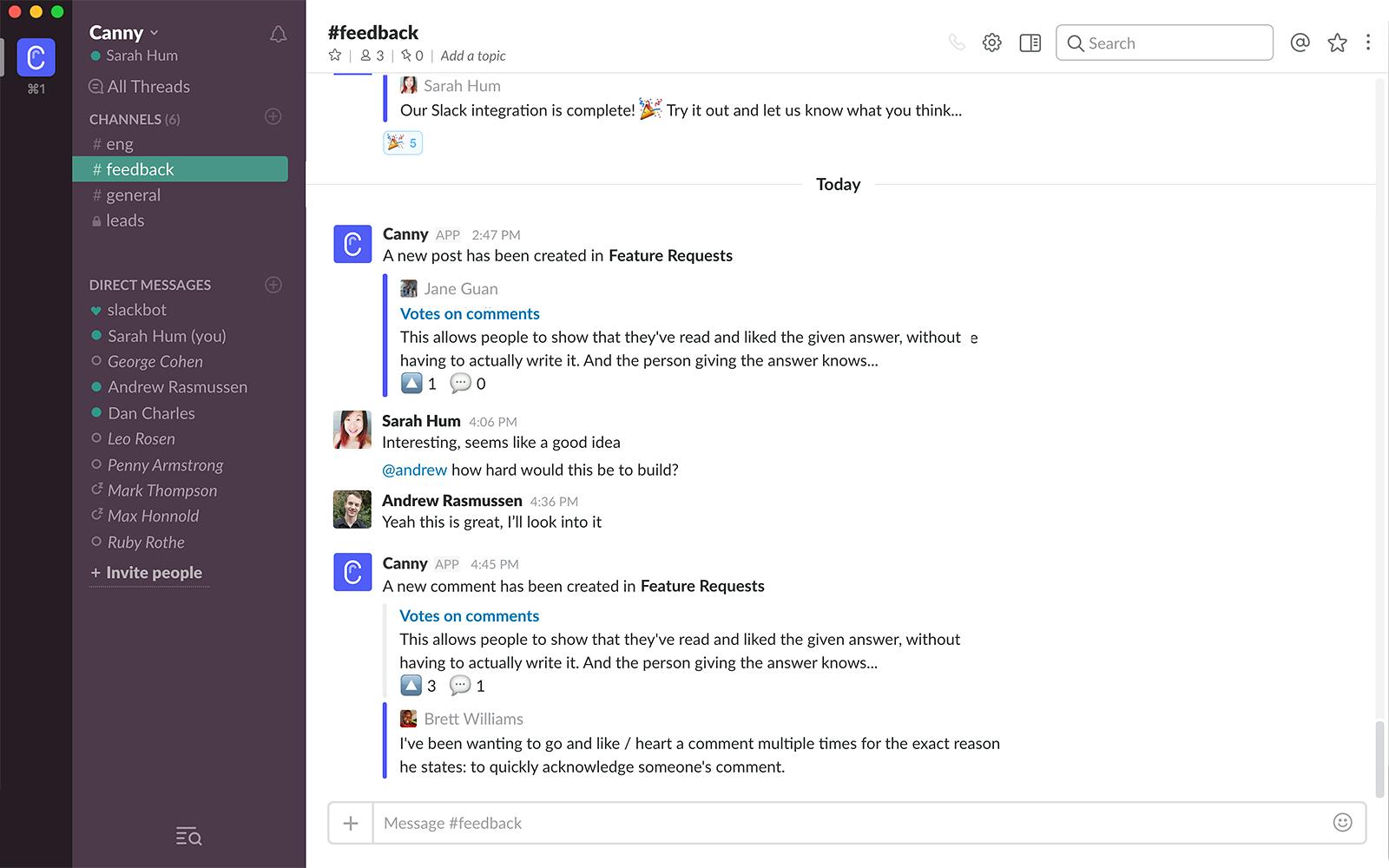The image size is (1389, 868).
Task: Open second Votes on comments link
Action: [470, 615]
